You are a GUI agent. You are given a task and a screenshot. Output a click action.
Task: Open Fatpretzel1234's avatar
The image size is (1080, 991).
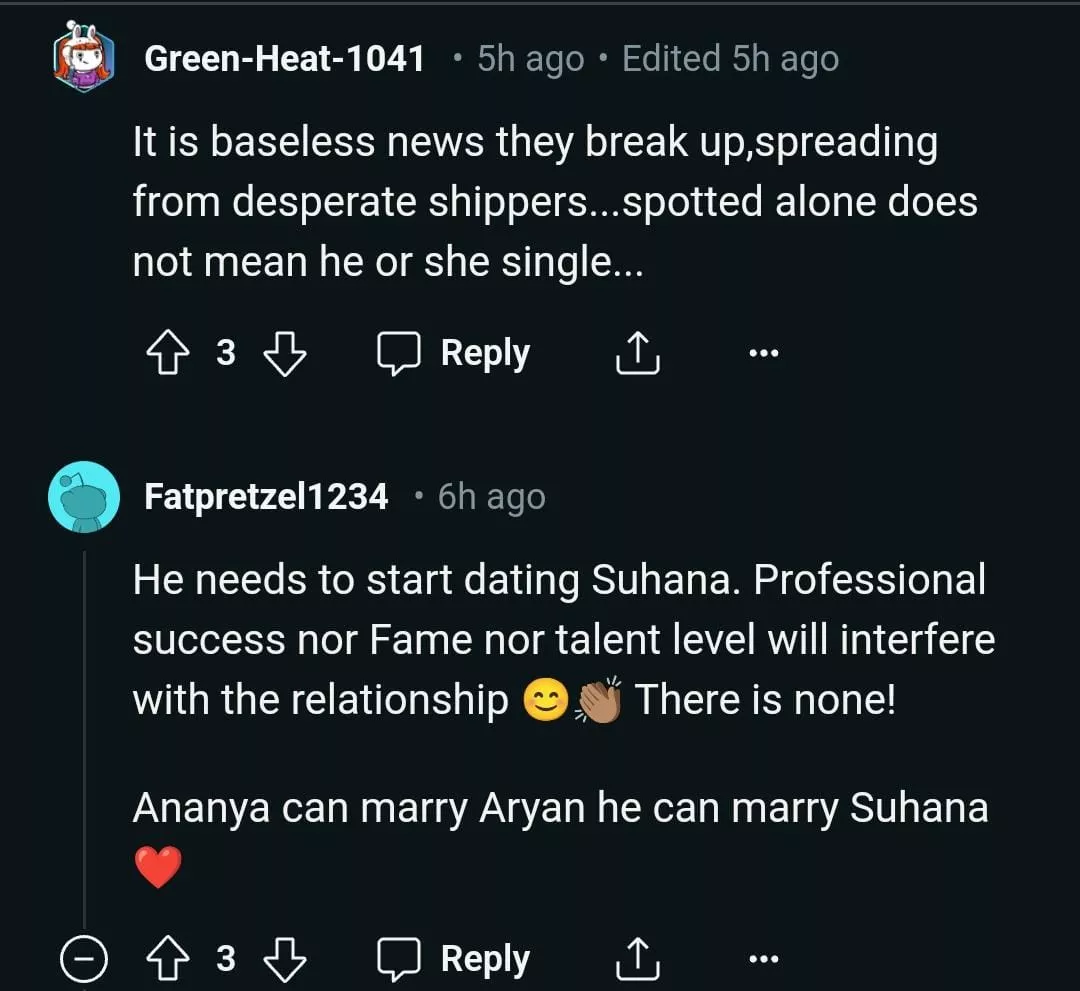click(x=84, y=497)
